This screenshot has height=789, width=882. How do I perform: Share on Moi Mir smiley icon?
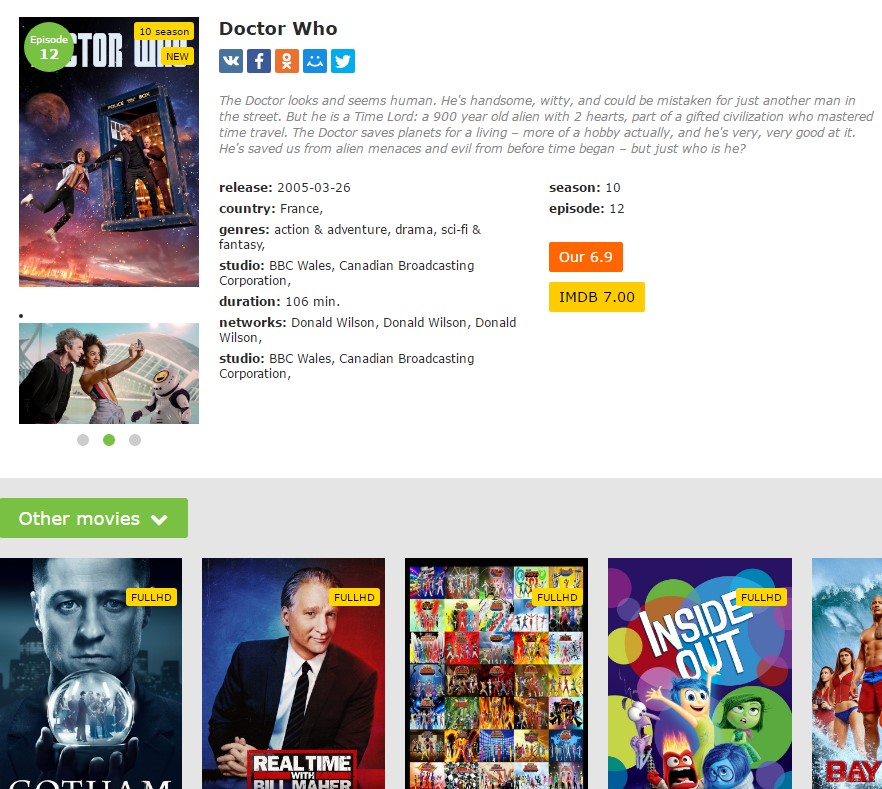pyautogui.click(x=315, y=61)
